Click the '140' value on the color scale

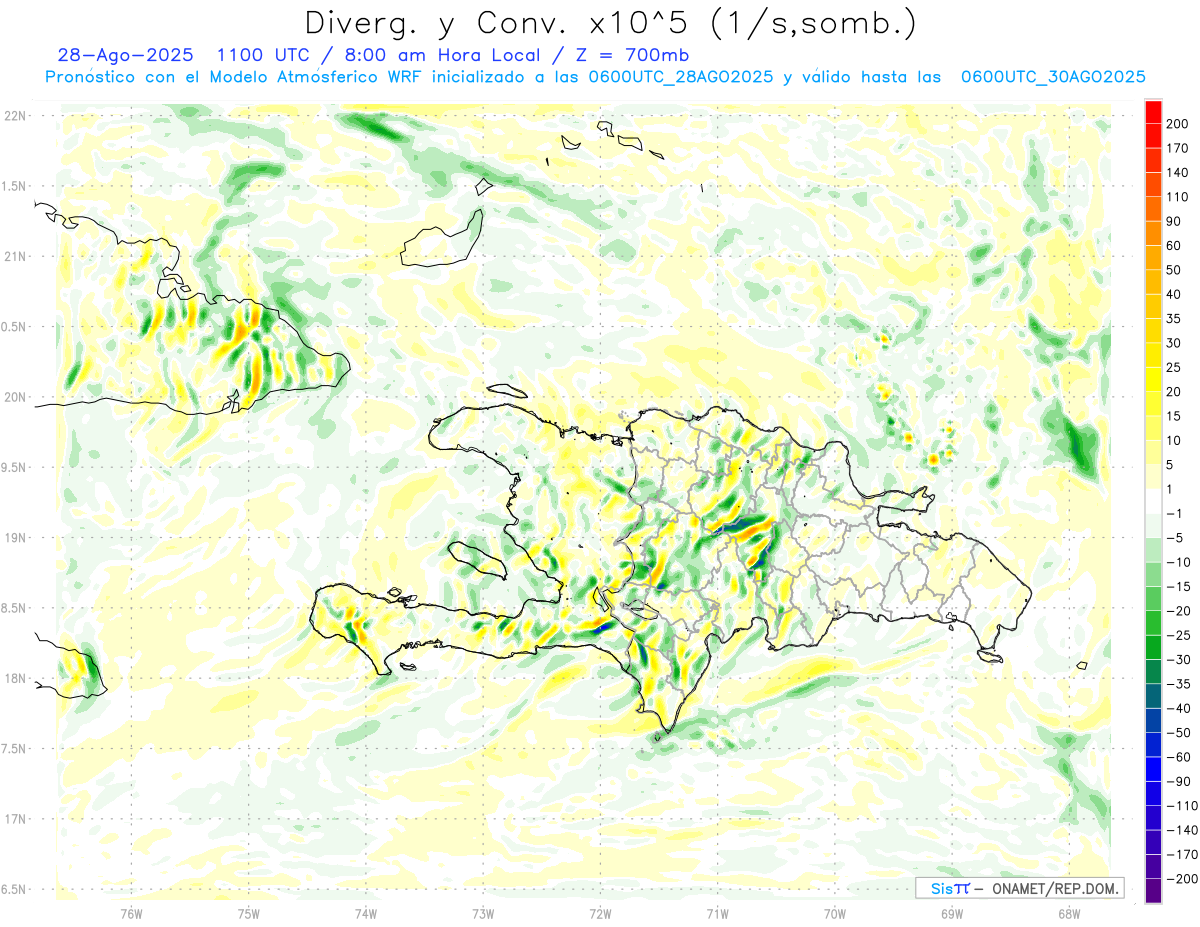tap(1179, 172)
